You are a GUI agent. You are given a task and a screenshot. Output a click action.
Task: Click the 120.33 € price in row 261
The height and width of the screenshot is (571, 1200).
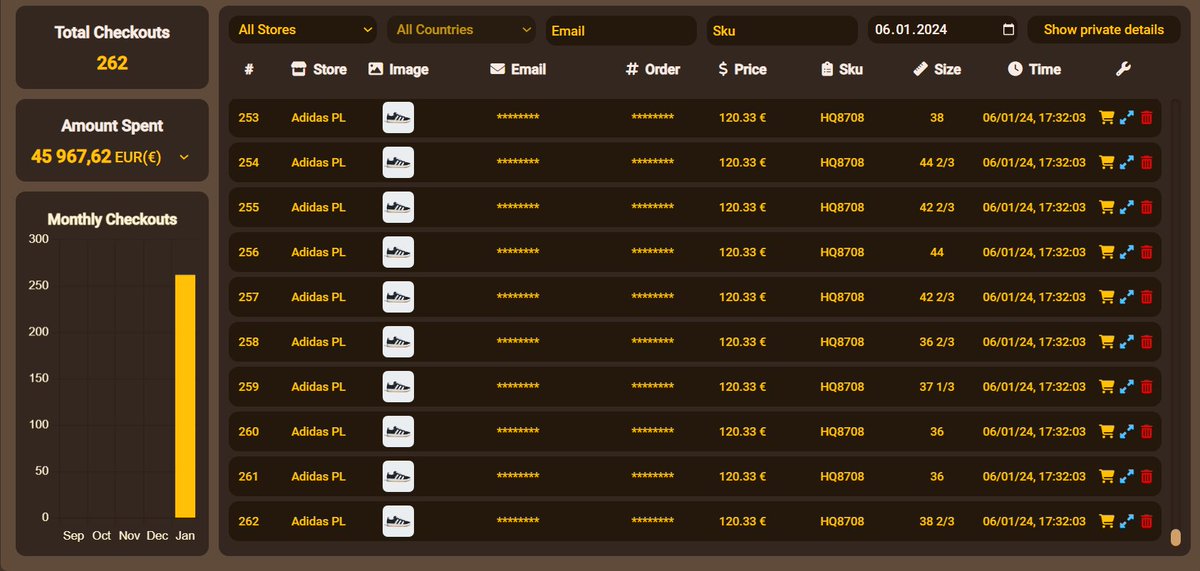(742, 476)
